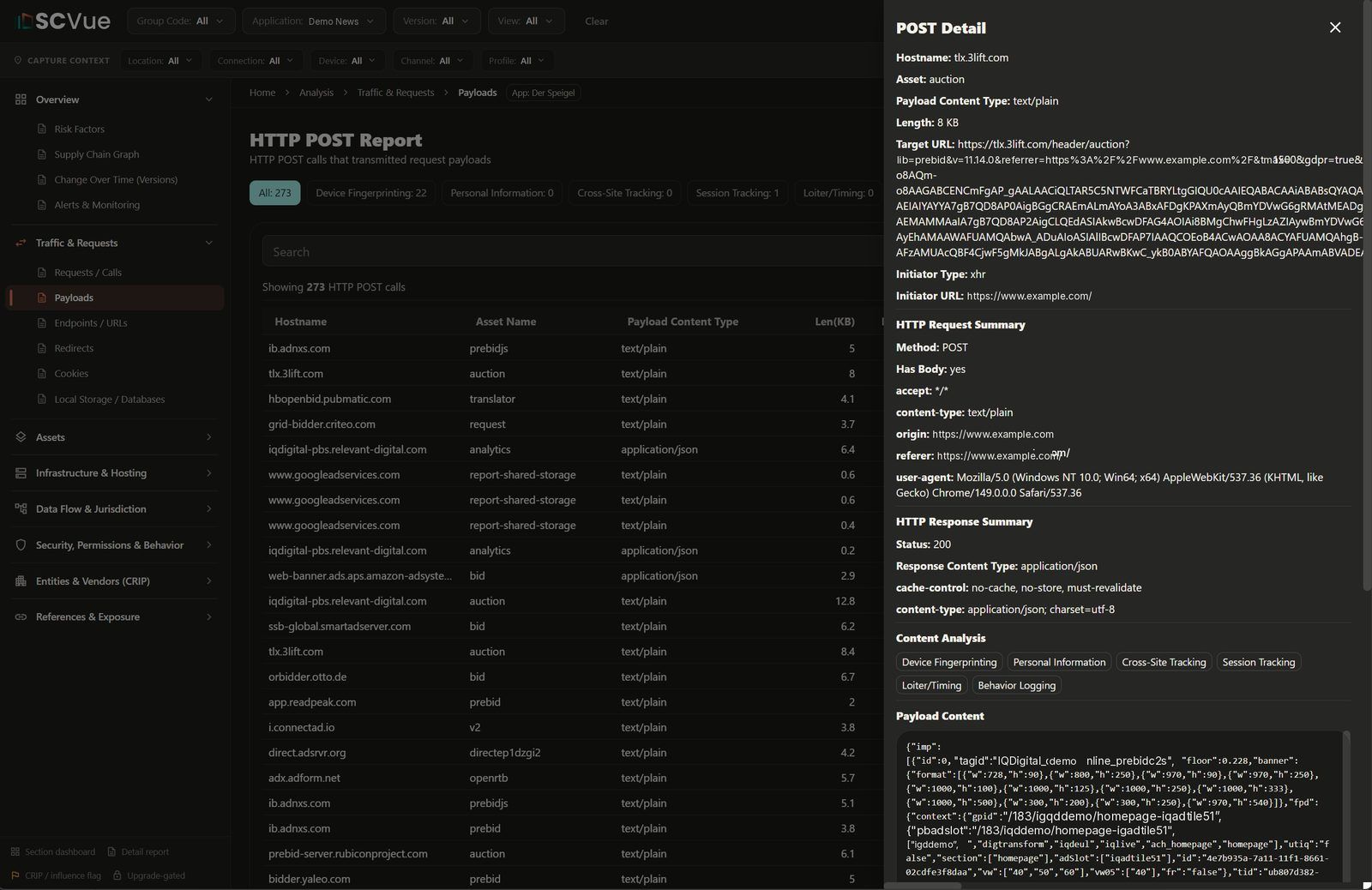Click the Assets layers icon
Viewport: 1372px width, 890px height.
[x=21, y=437]
